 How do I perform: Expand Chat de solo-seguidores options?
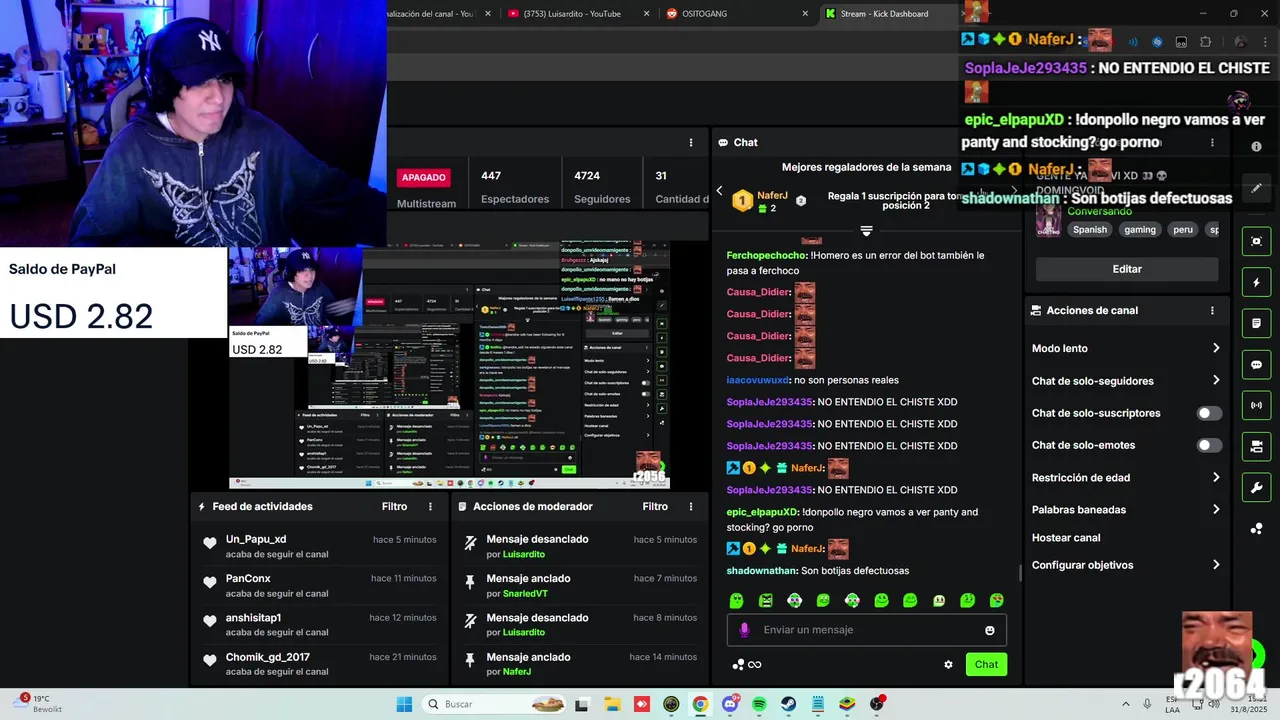1216,380
